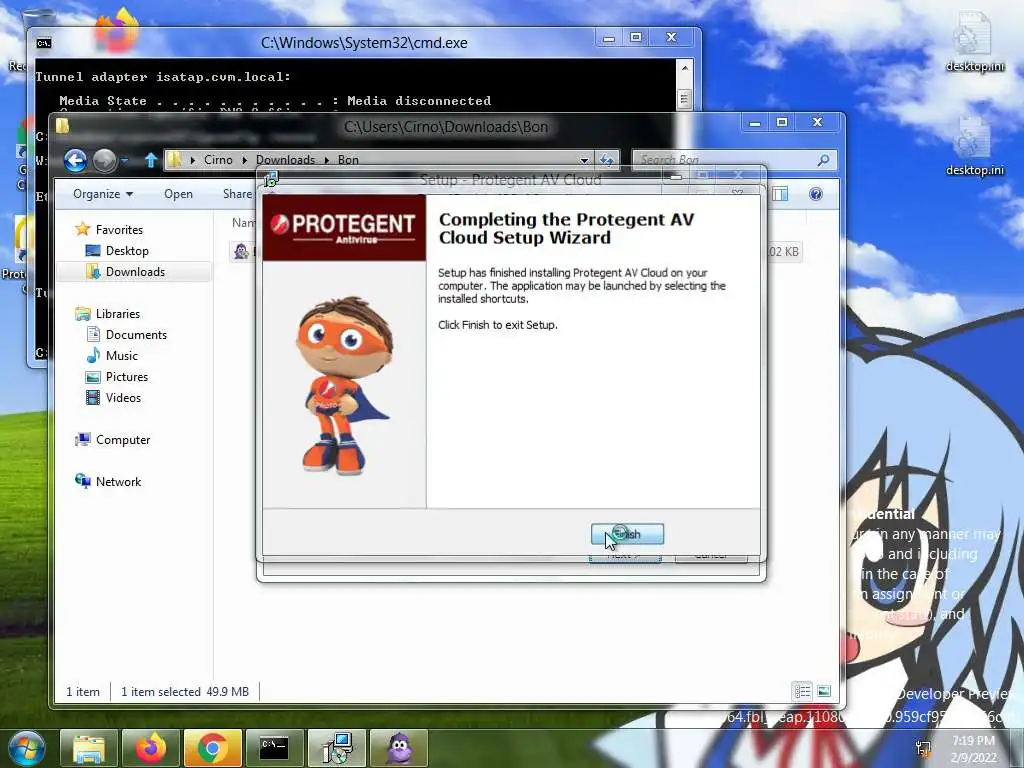Select Downloads in navigation pane
The height and width of the screenshot is (768, 1024).
[x=133, y=272]
